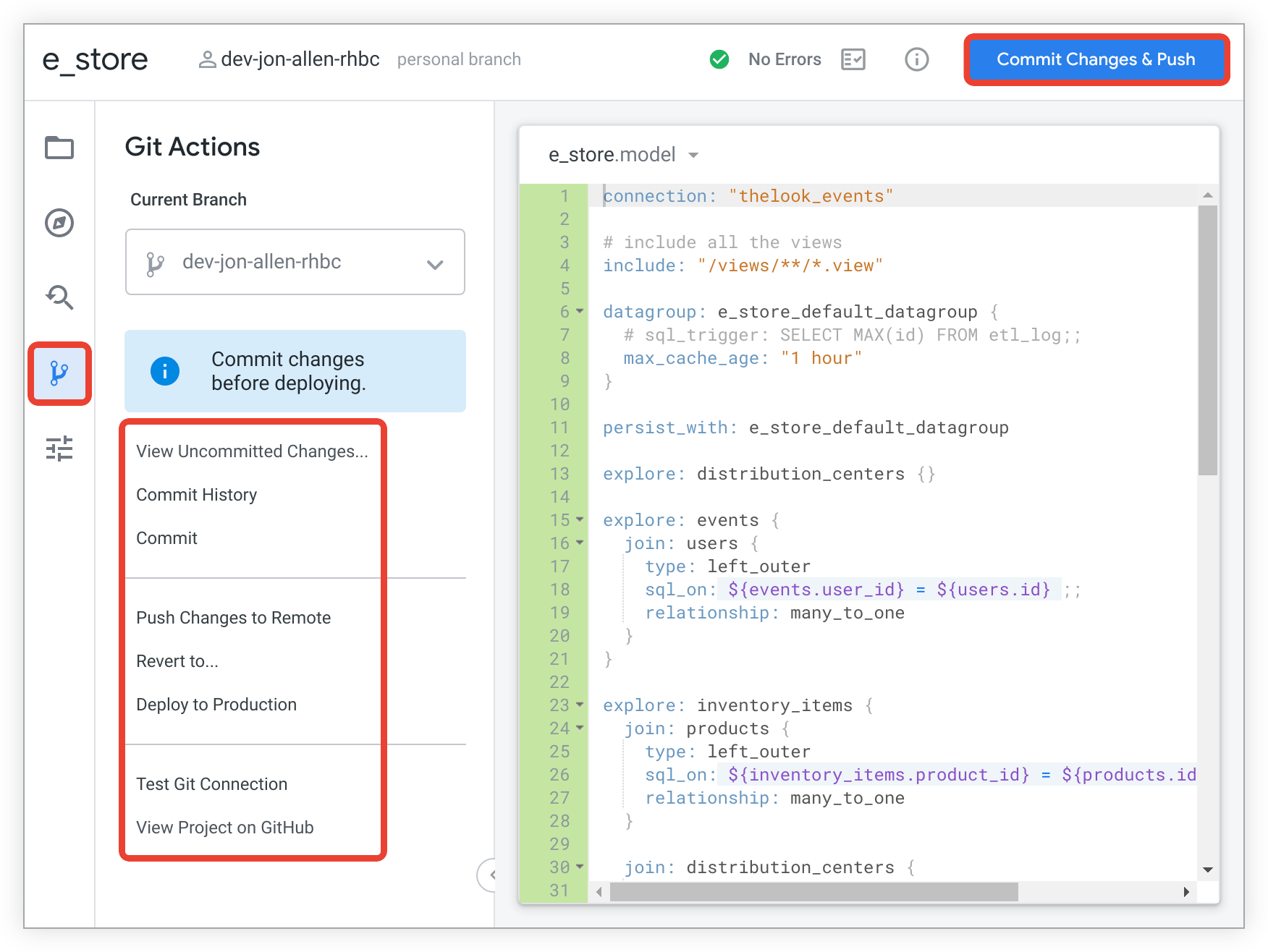This screenshot has width=1268, height=952.
Task: Open the e_store.model dropdown arrow
Action: click(x=693, y=155)
